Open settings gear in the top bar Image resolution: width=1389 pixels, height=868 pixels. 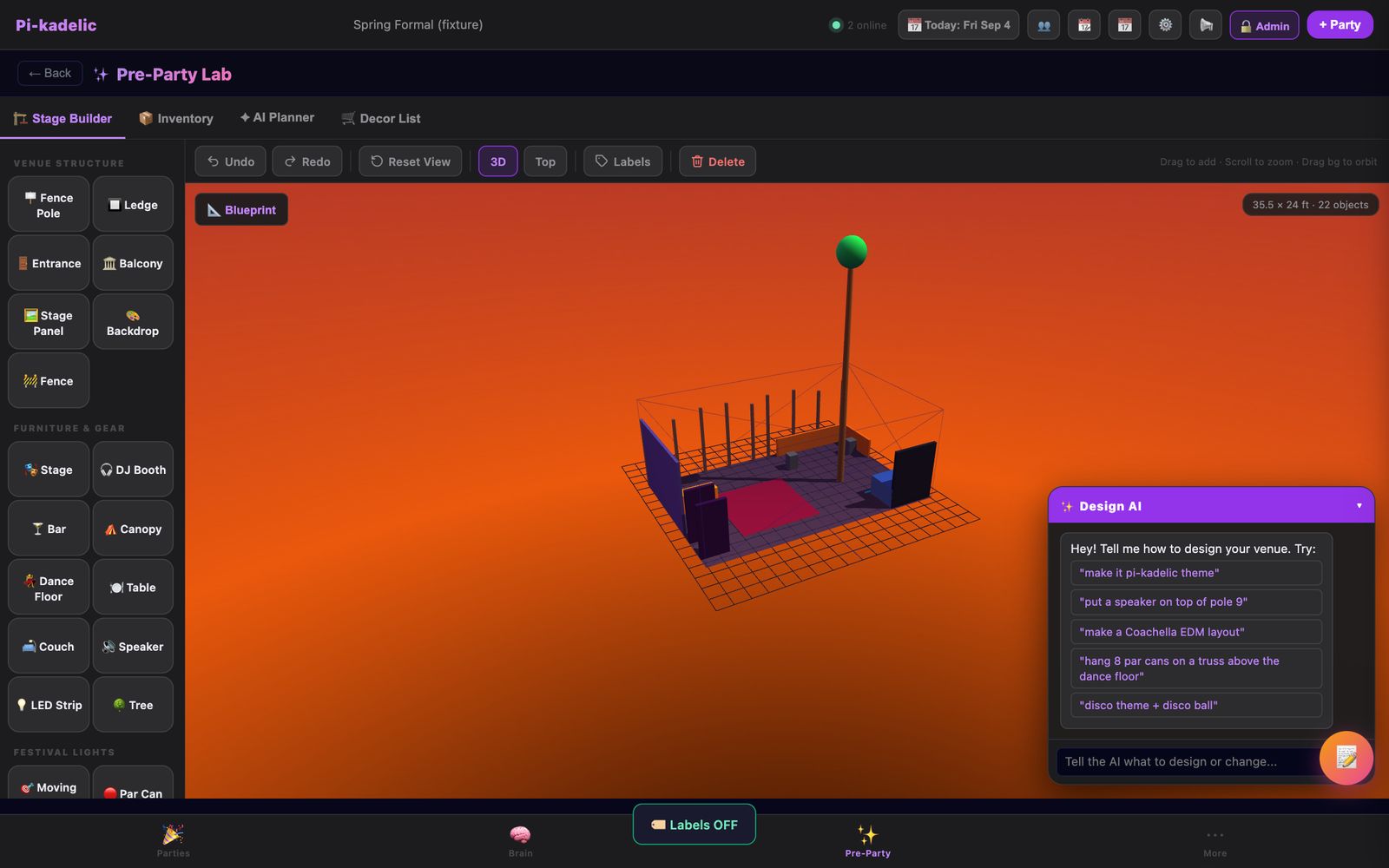[x=1165, y=25]
